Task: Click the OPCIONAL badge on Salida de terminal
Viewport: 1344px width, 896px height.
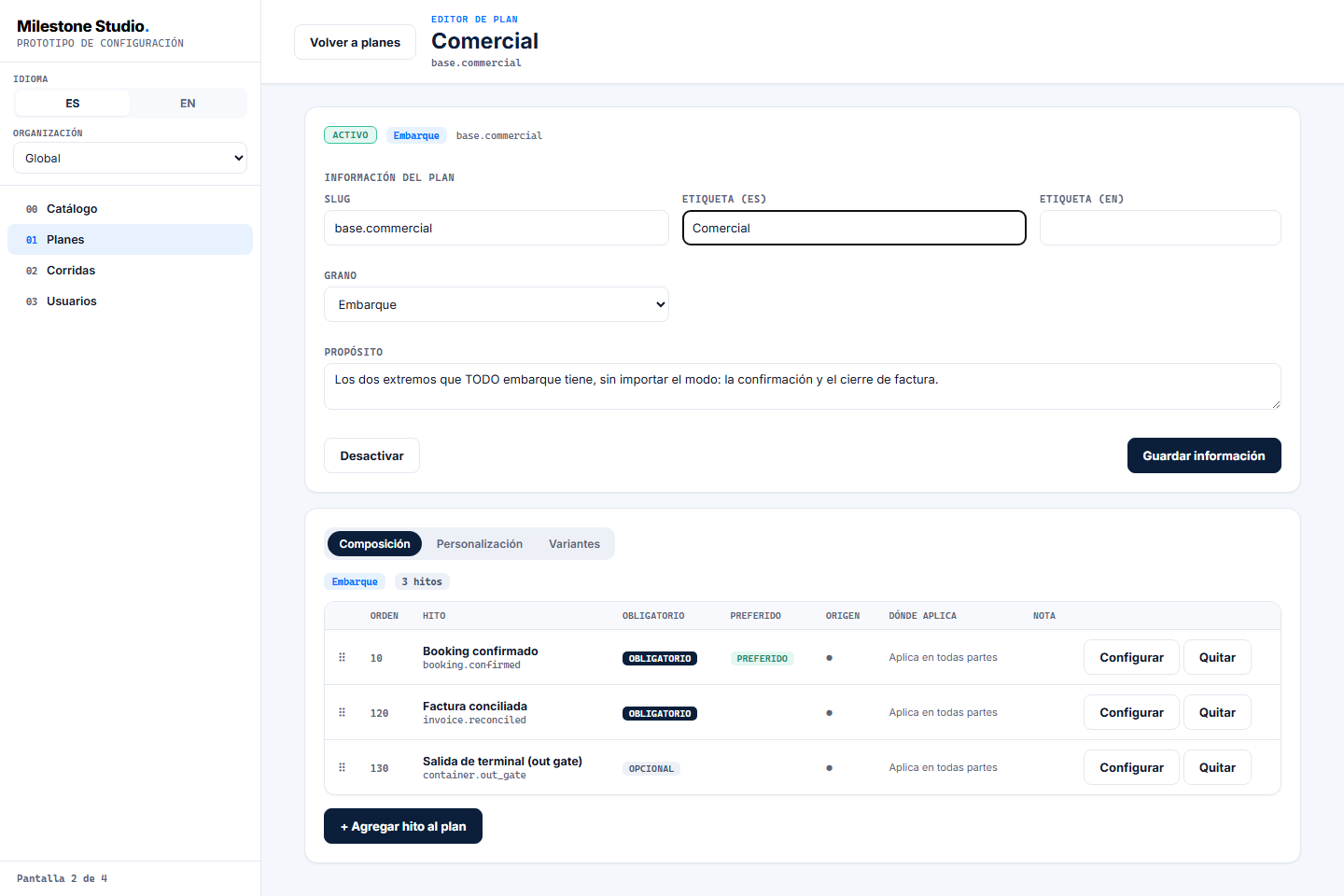Action: [x=651, y=768]
